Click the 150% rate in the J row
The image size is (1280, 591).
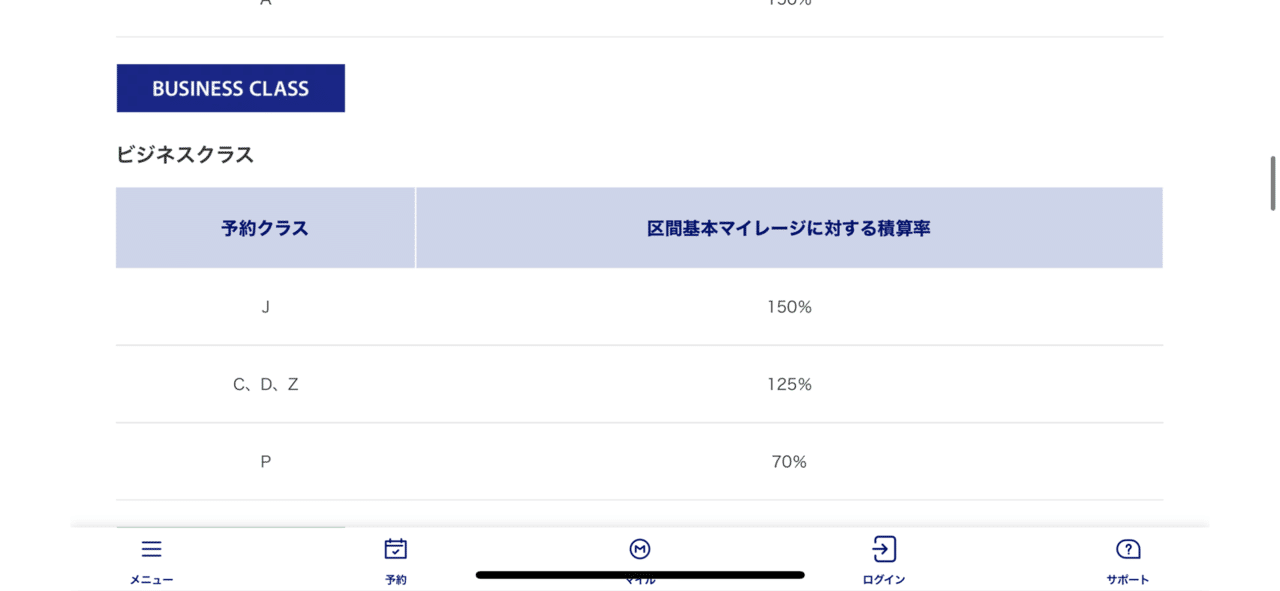(x=789, y=307)
